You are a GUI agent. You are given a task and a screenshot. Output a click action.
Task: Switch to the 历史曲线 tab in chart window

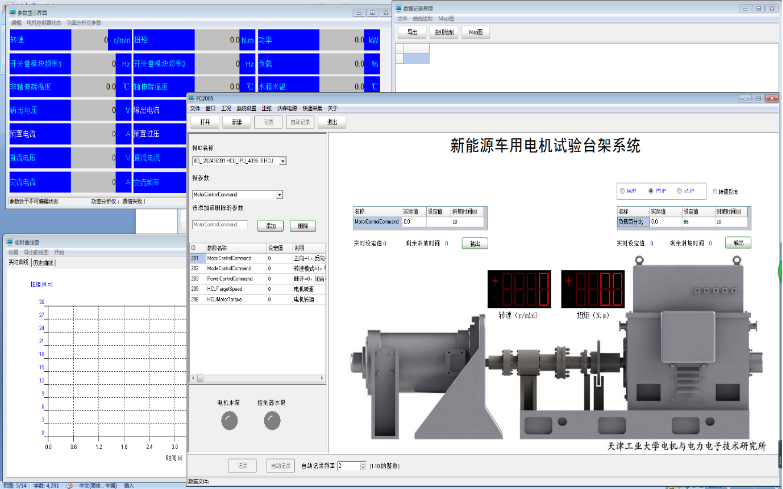tap(43, 262)
